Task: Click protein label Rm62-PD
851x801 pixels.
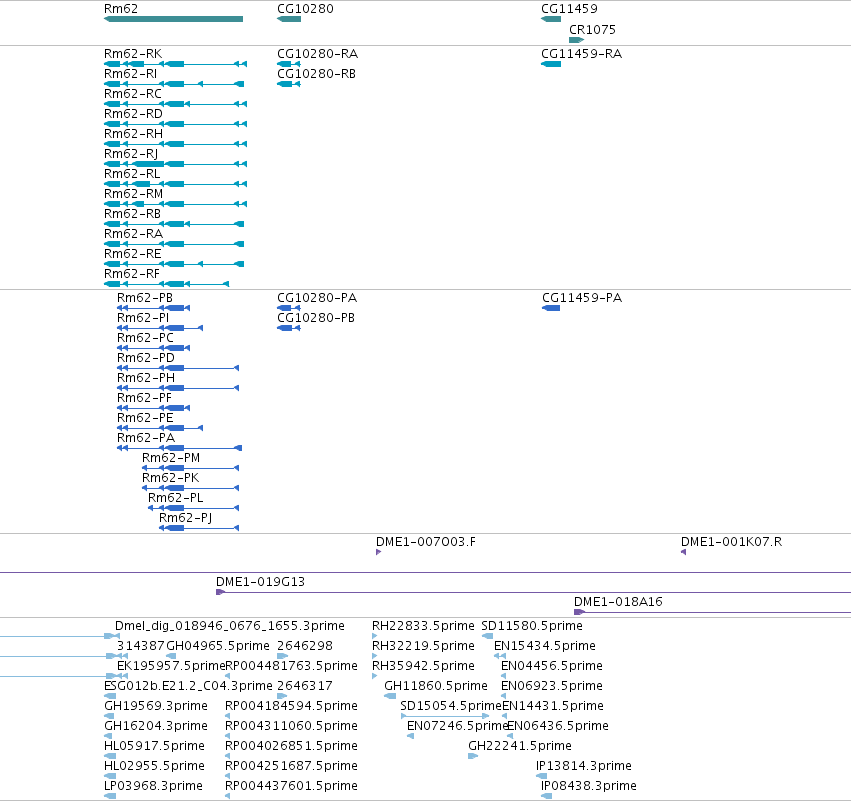Action: pyautogui.click(x=145, y=358)
